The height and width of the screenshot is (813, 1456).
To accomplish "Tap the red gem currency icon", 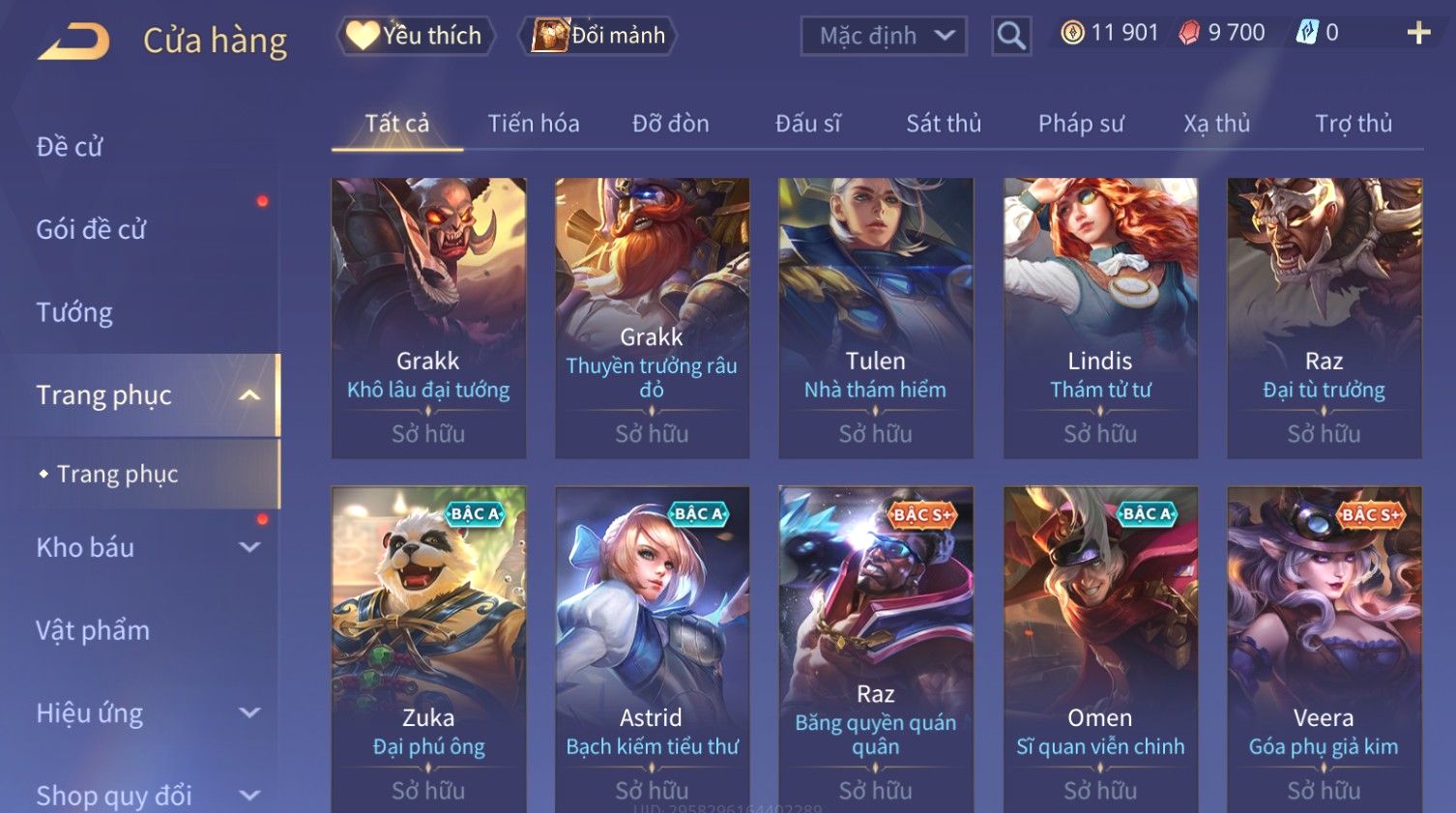I will (x=1189, y=33).
